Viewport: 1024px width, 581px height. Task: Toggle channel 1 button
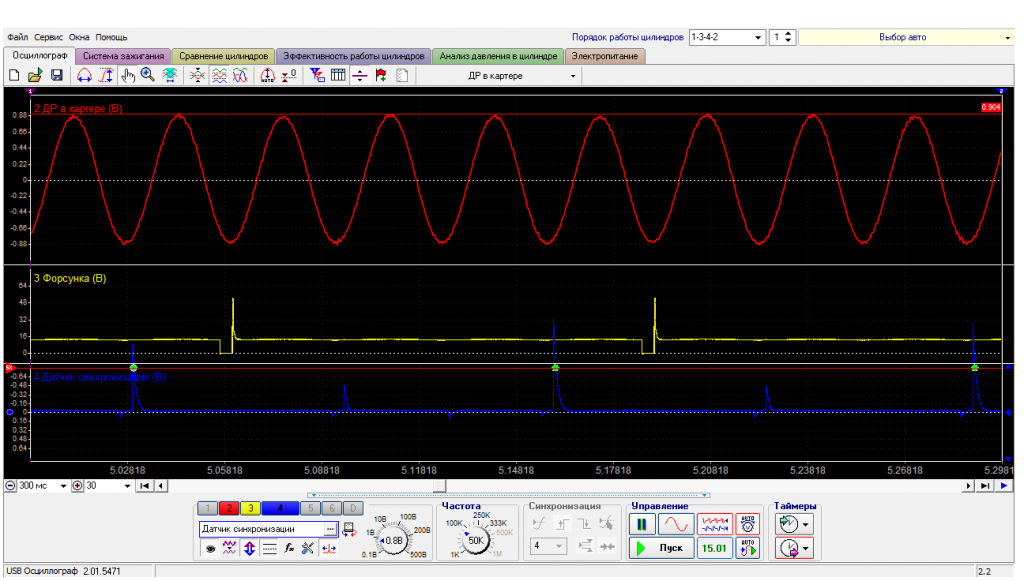click(x=208, y=508)
